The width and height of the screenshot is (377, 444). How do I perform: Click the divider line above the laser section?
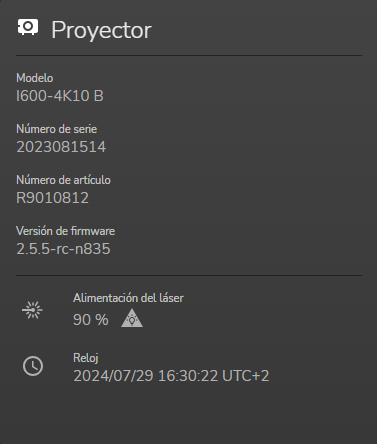click(189, 276)
